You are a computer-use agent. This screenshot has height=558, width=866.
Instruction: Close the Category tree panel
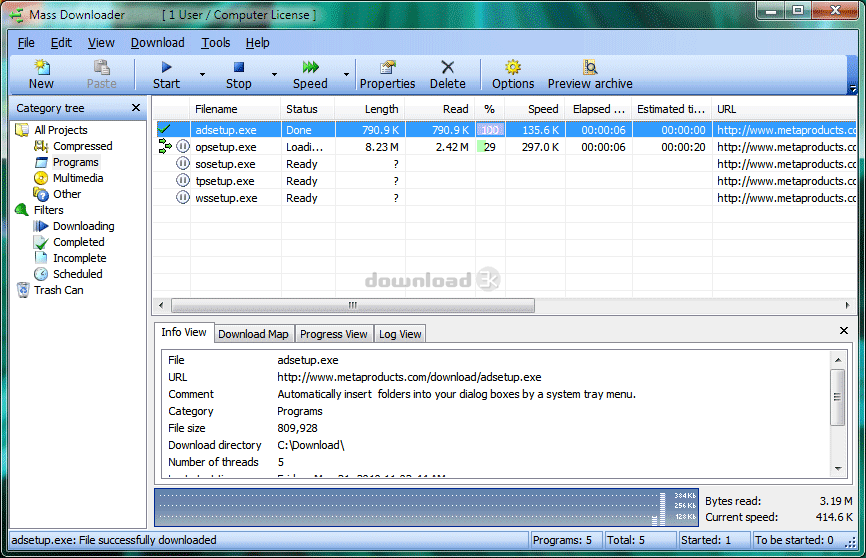136,108
